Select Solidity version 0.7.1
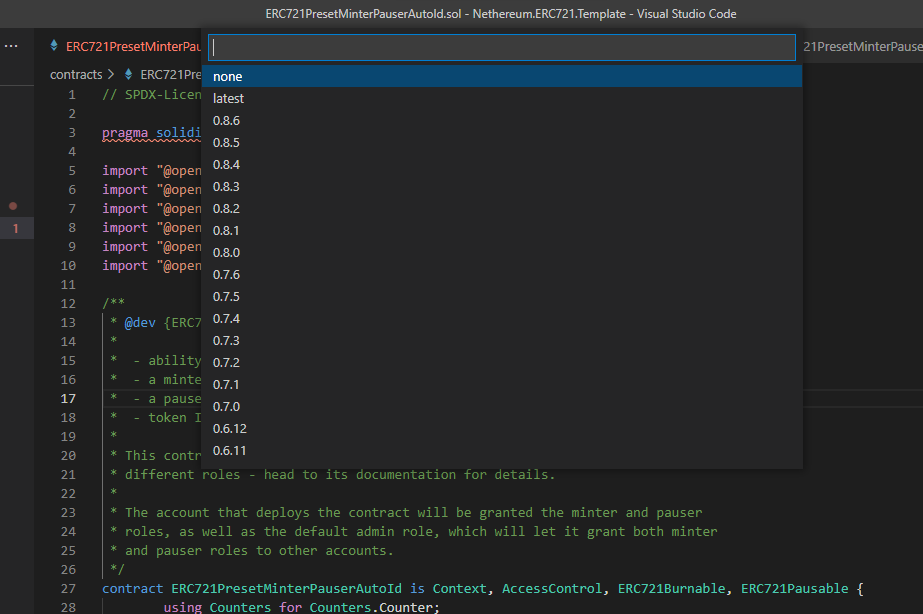923x614 pixels. (502, 384)
